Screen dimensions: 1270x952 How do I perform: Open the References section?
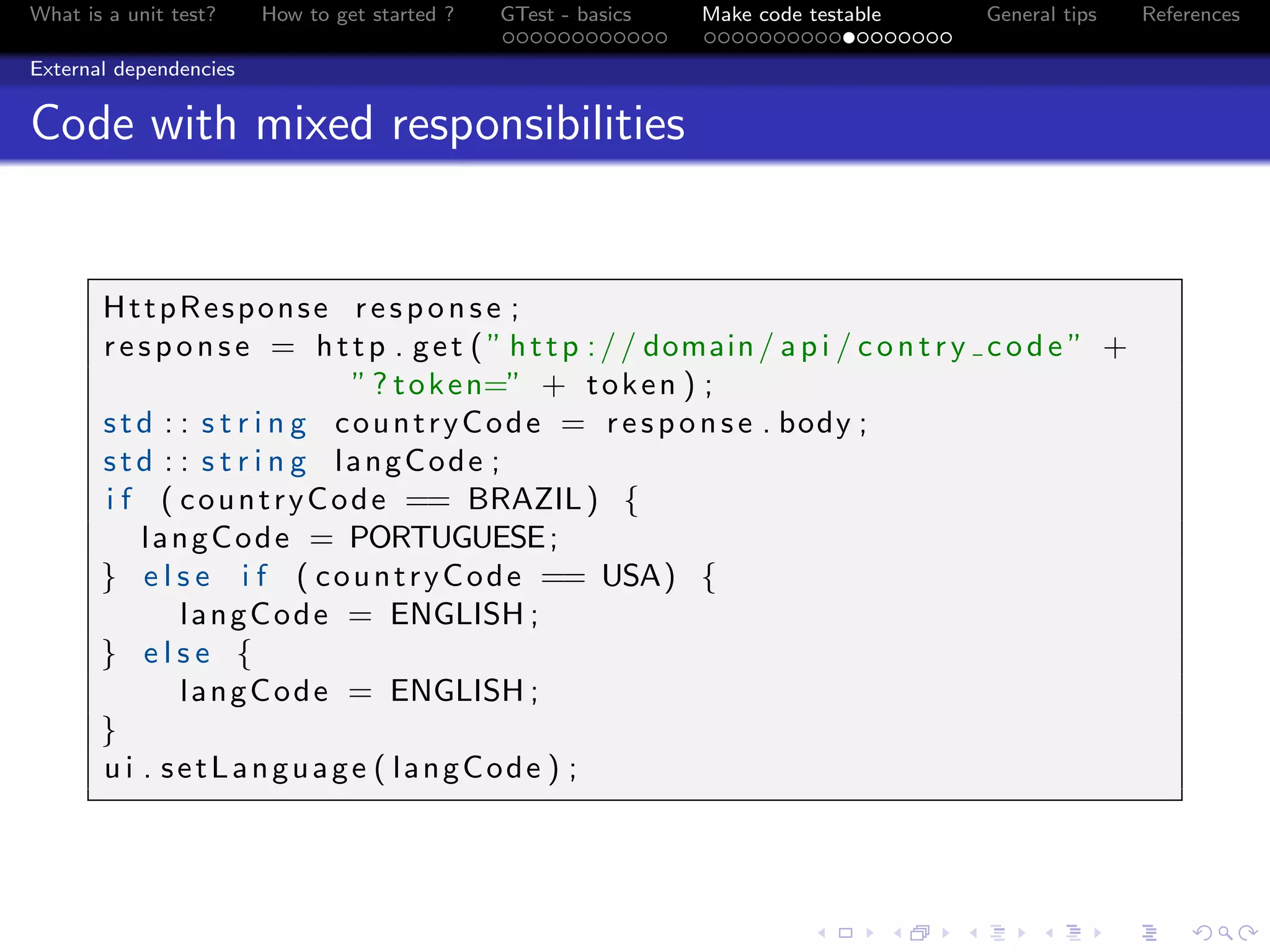(x=1191, y=14)
